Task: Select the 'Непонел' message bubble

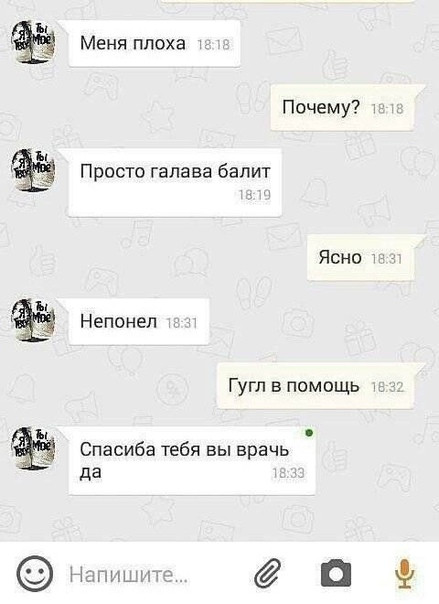Action: tap(139, 321)
